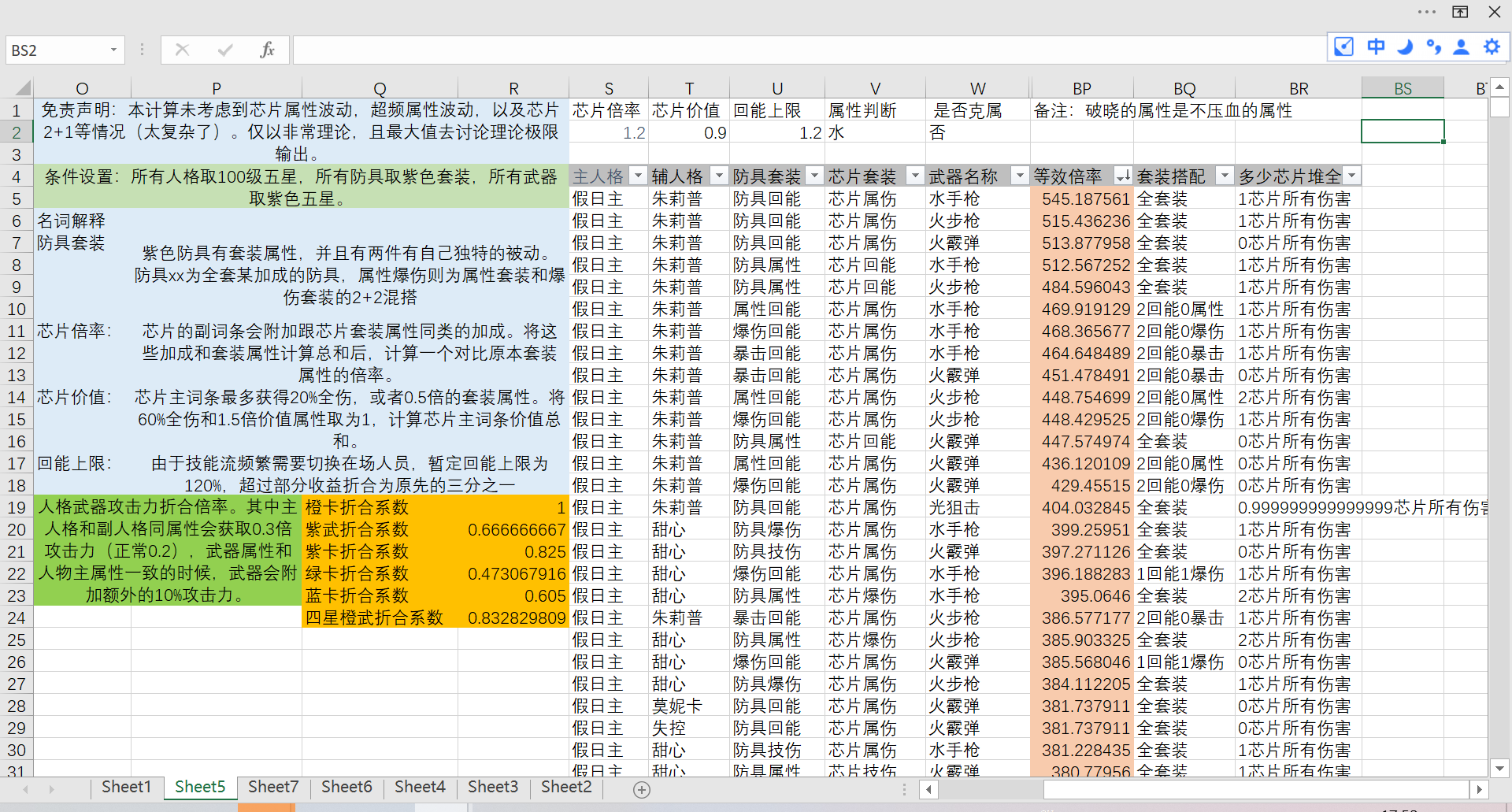Screen dimensions: 1512x812
Task: Select the Sheet2 tab
Action: pos(566,787)
